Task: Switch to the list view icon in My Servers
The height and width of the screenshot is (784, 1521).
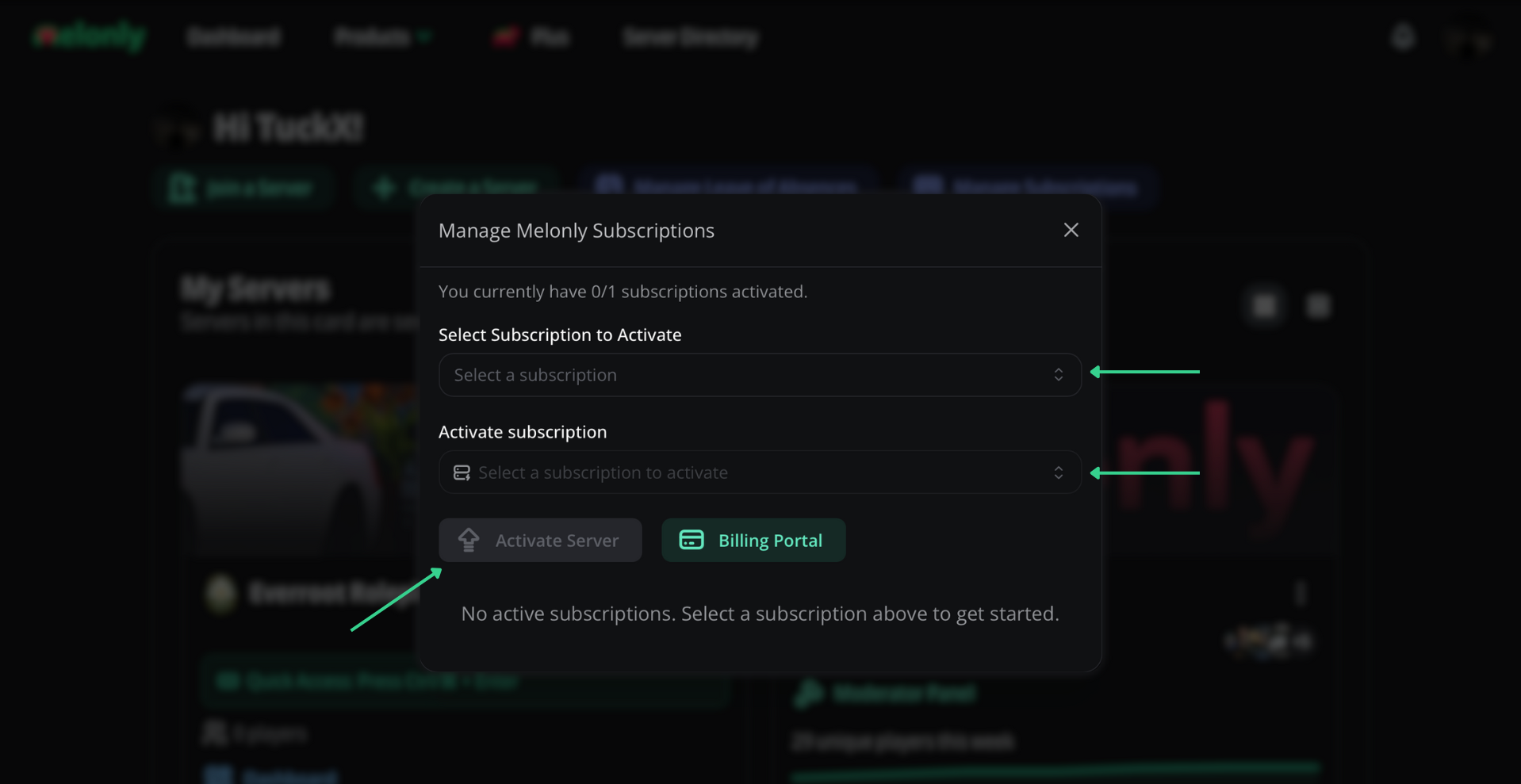Action: coord(1318,305)
